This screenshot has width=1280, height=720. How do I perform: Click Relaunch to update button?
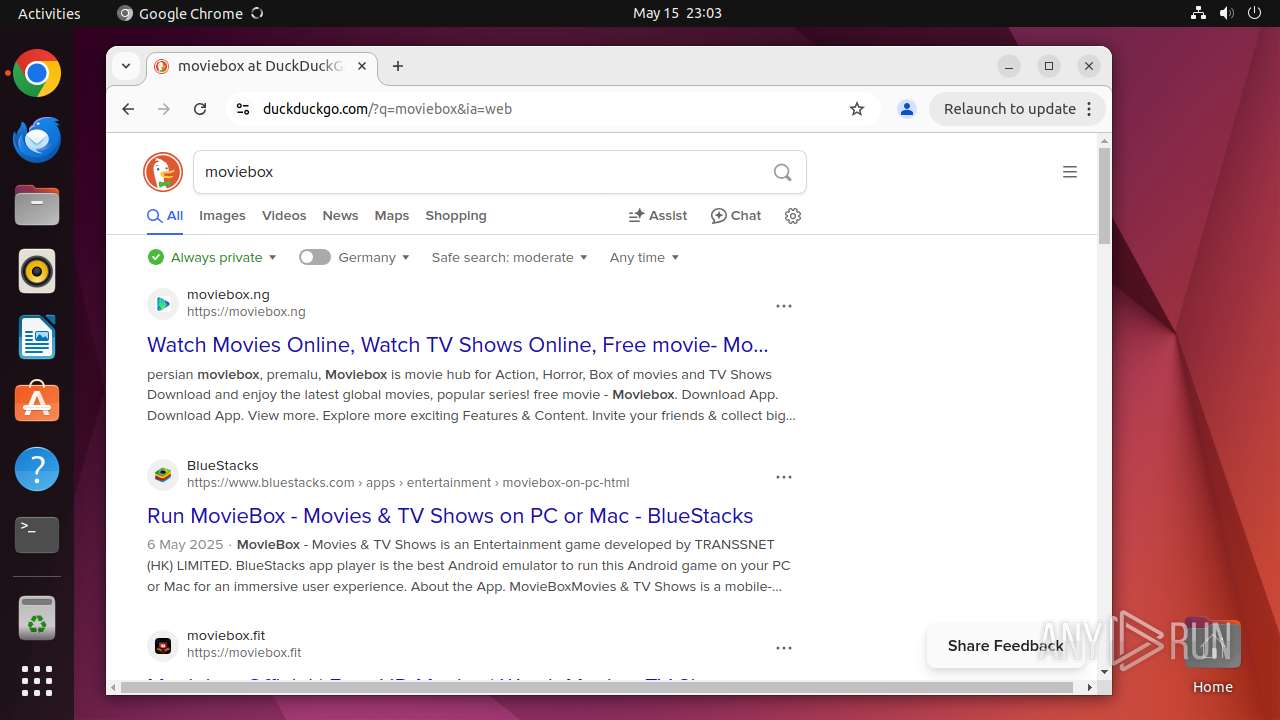coord(1010,109)
